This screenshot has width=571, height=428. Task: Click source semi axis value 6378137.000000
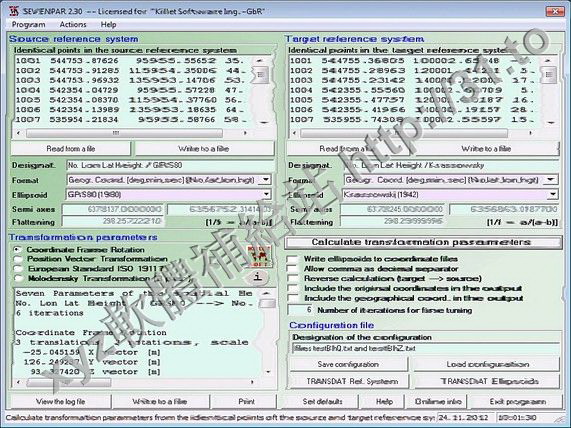[113, 209]
